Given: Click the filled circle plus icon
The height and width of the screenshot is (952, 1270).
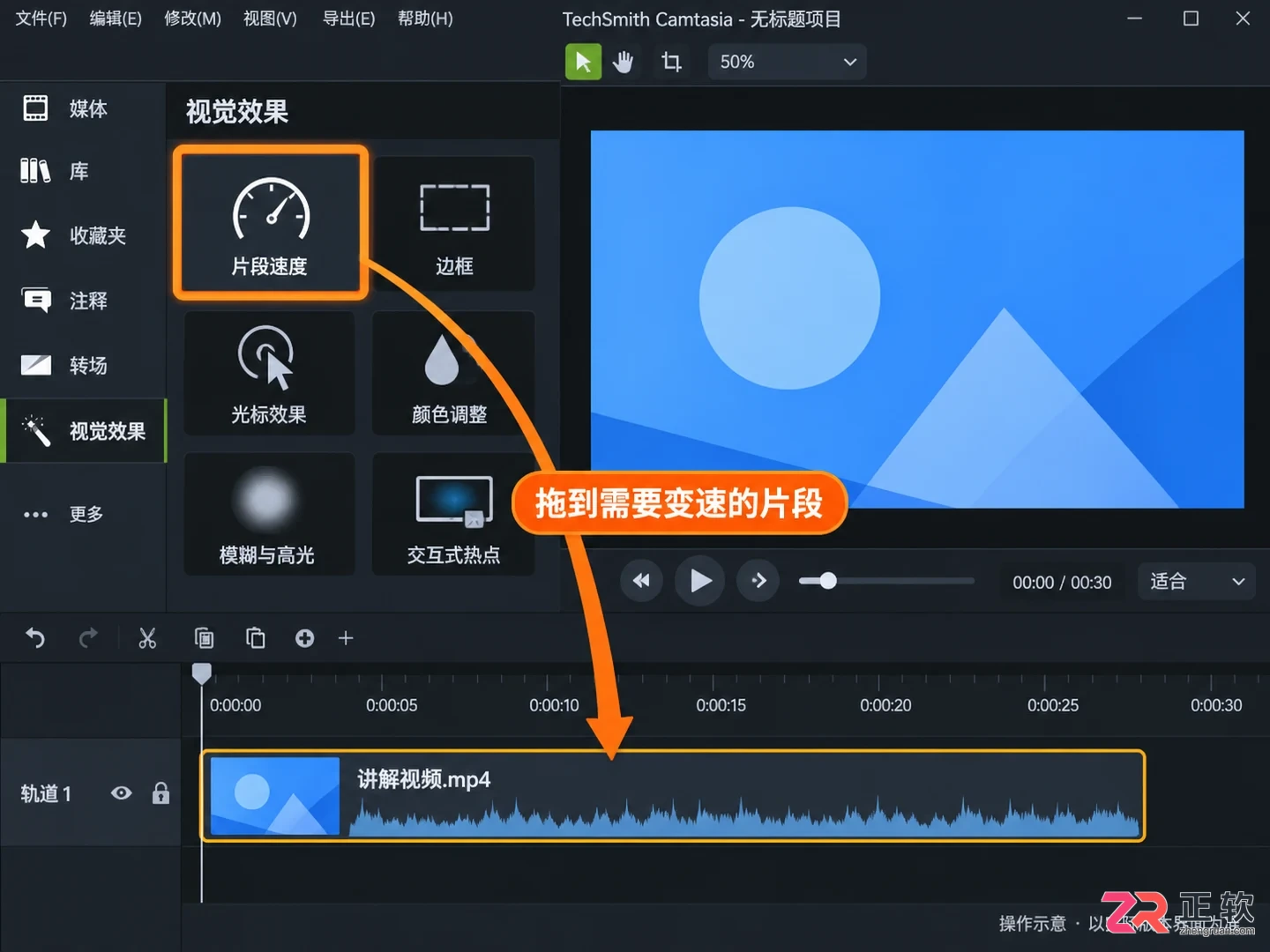Looking at the screenshot, I should point(304,638).
